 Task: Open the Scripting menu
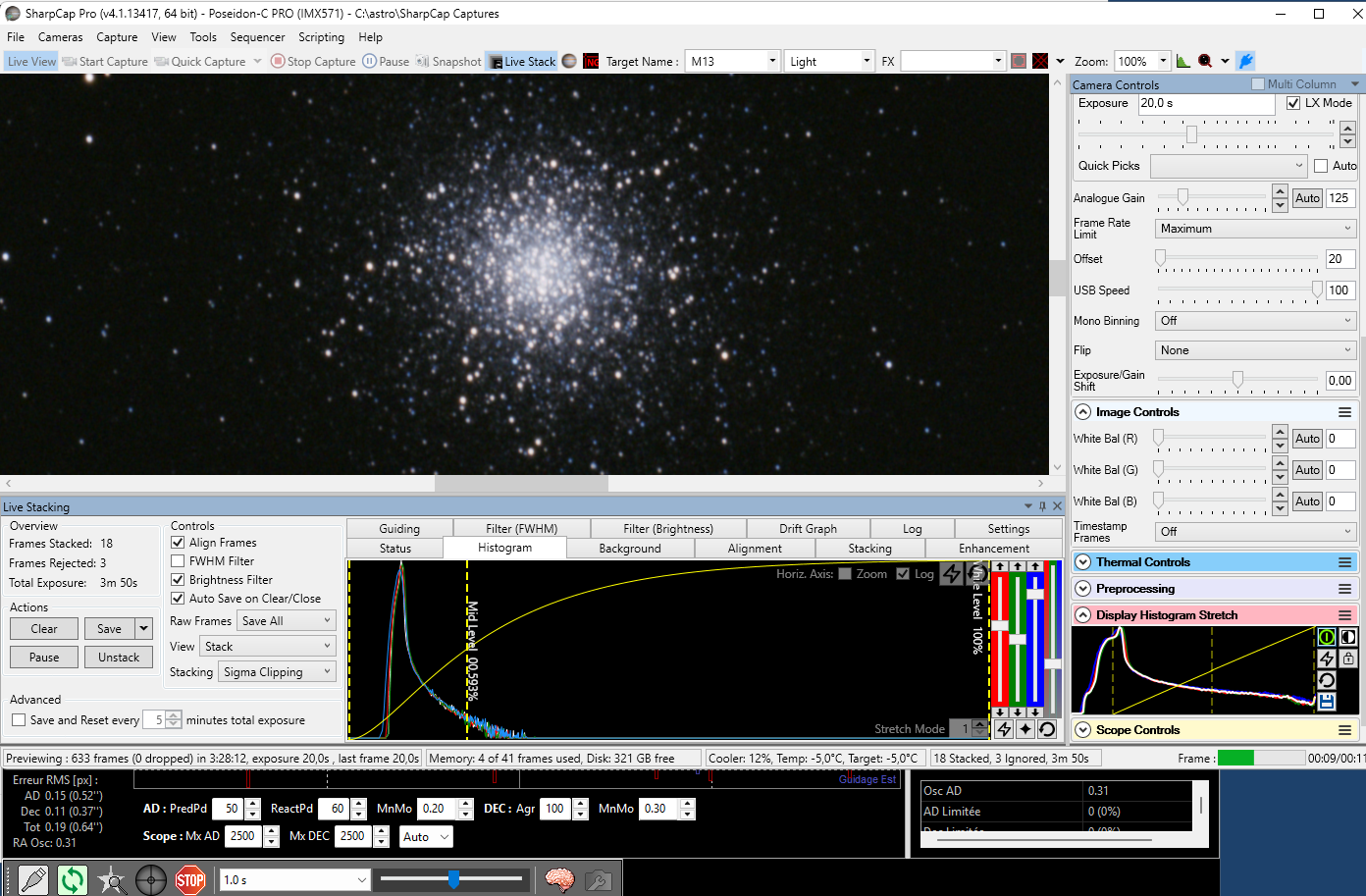(321, 37)
